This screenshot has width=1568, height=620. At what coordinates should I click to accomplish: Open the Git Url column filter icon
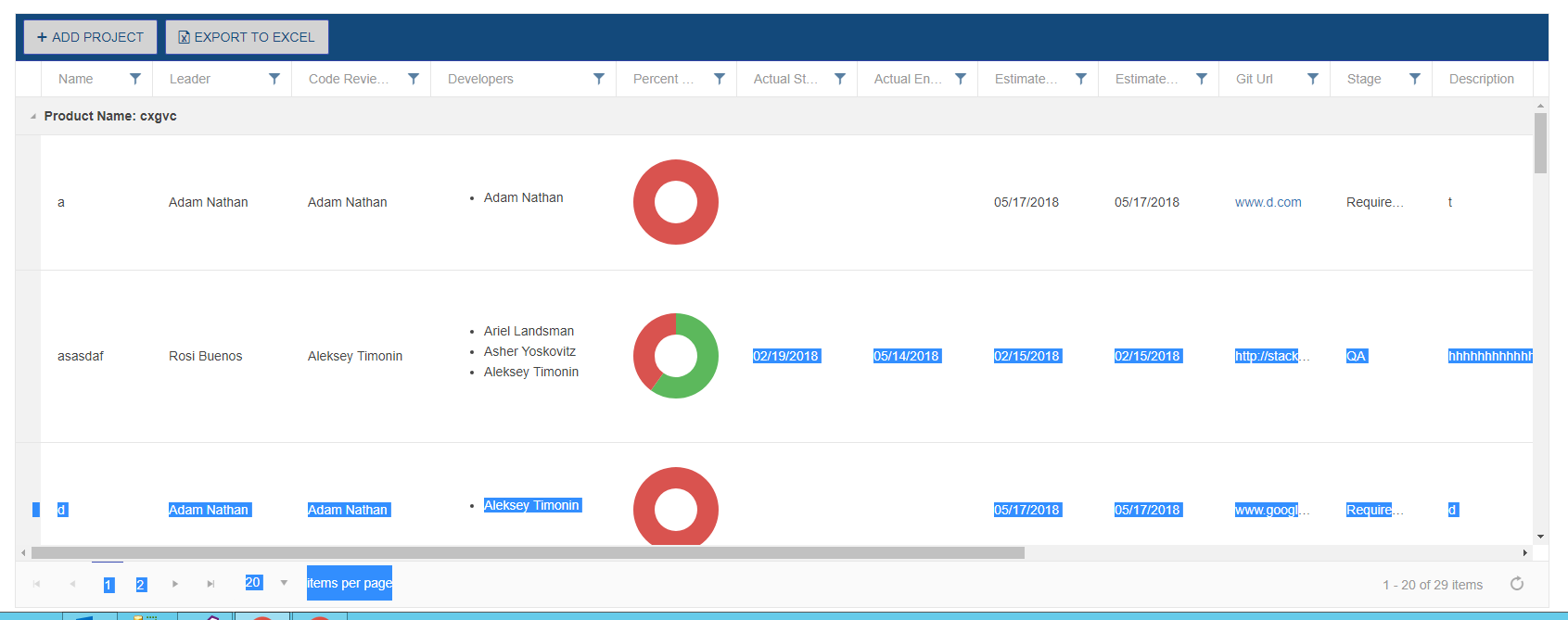[1313, 79]
